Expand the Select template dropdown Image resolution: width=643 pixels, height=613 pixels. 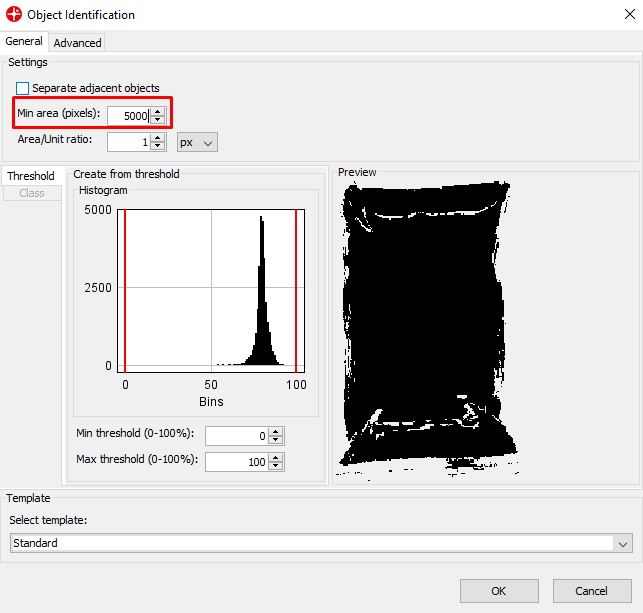point(624,544)
